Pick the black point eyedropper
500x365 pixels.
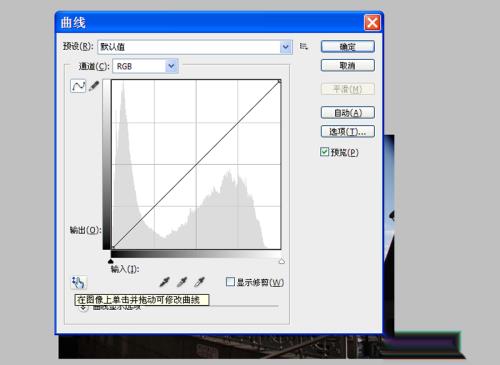pos(165,282)
